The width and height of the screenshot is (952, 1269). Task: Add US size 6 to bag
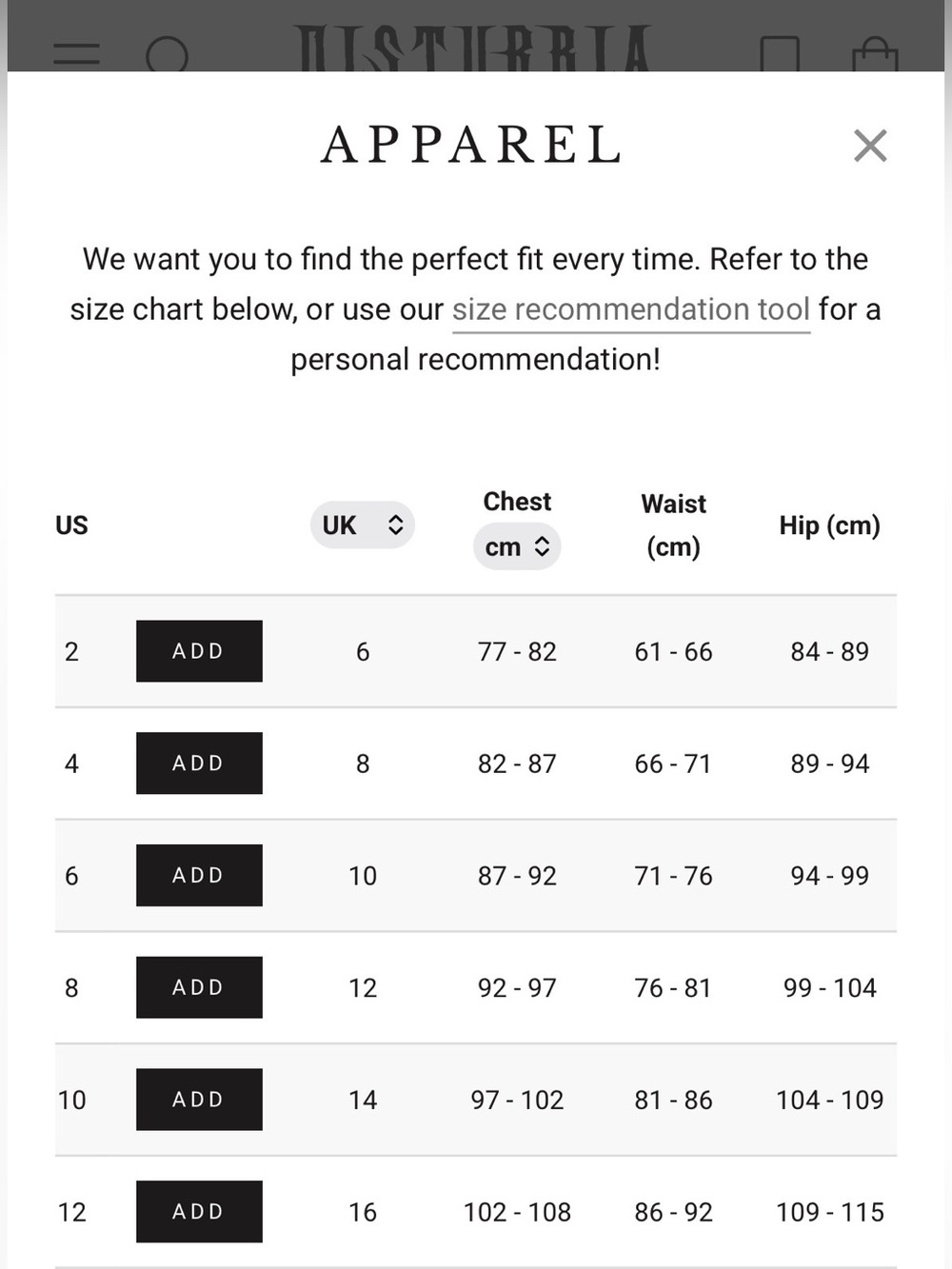coord(199,875)
